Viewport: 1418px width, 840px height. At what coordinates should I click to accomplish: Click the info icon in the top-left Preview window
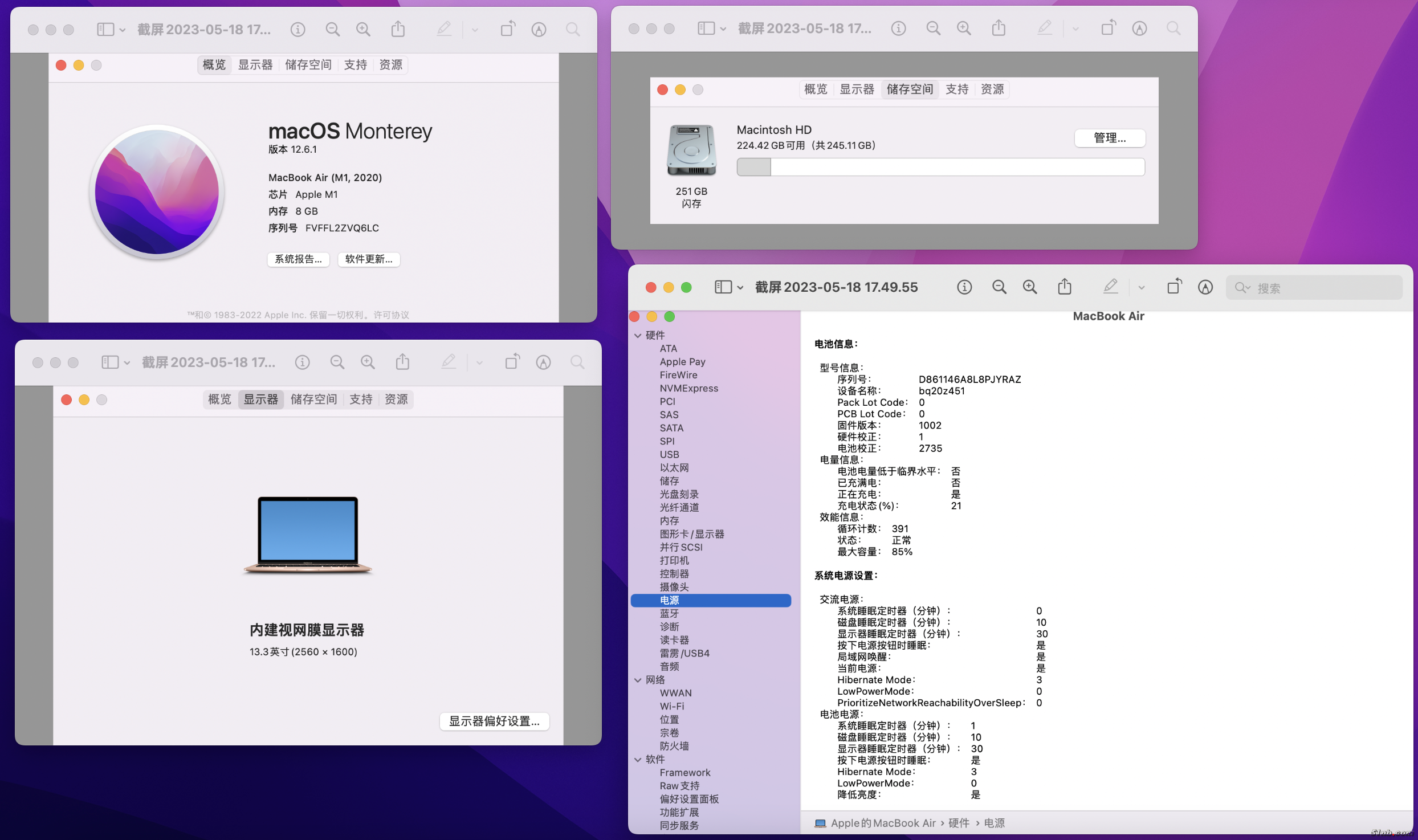[x=298, y=30]
